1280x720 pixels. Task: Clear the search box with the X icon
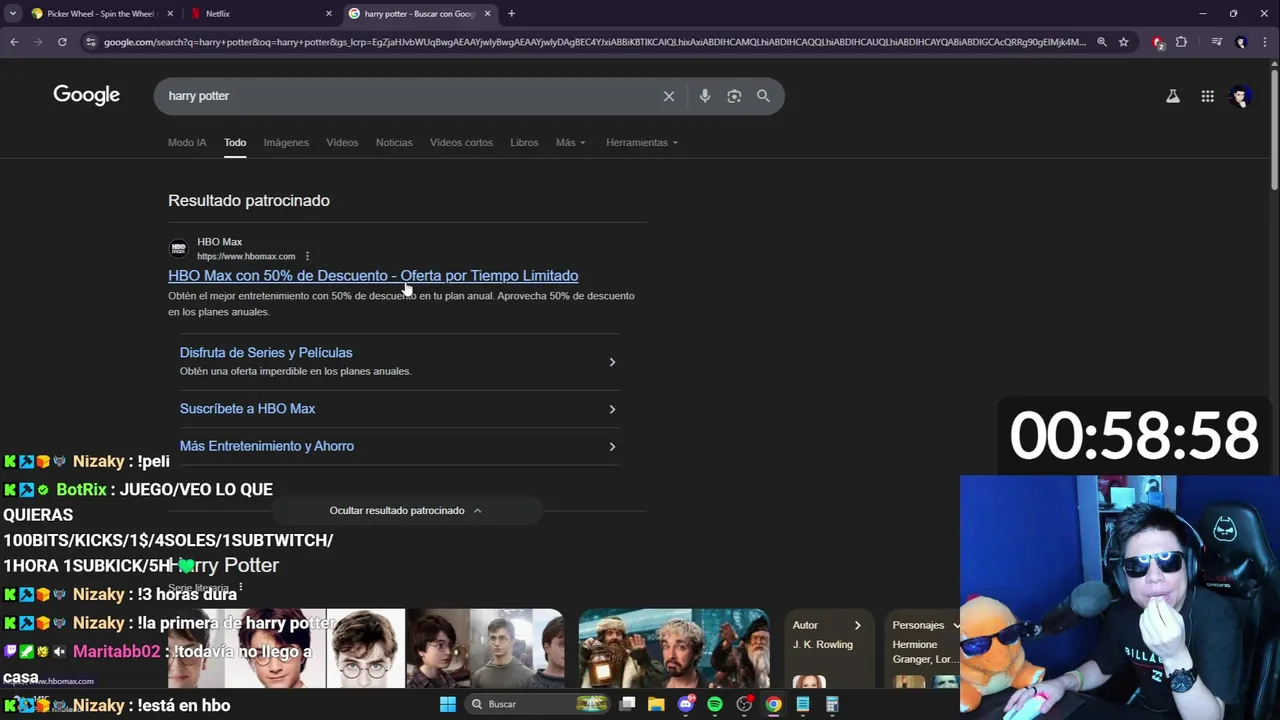[x=669, y=96]
